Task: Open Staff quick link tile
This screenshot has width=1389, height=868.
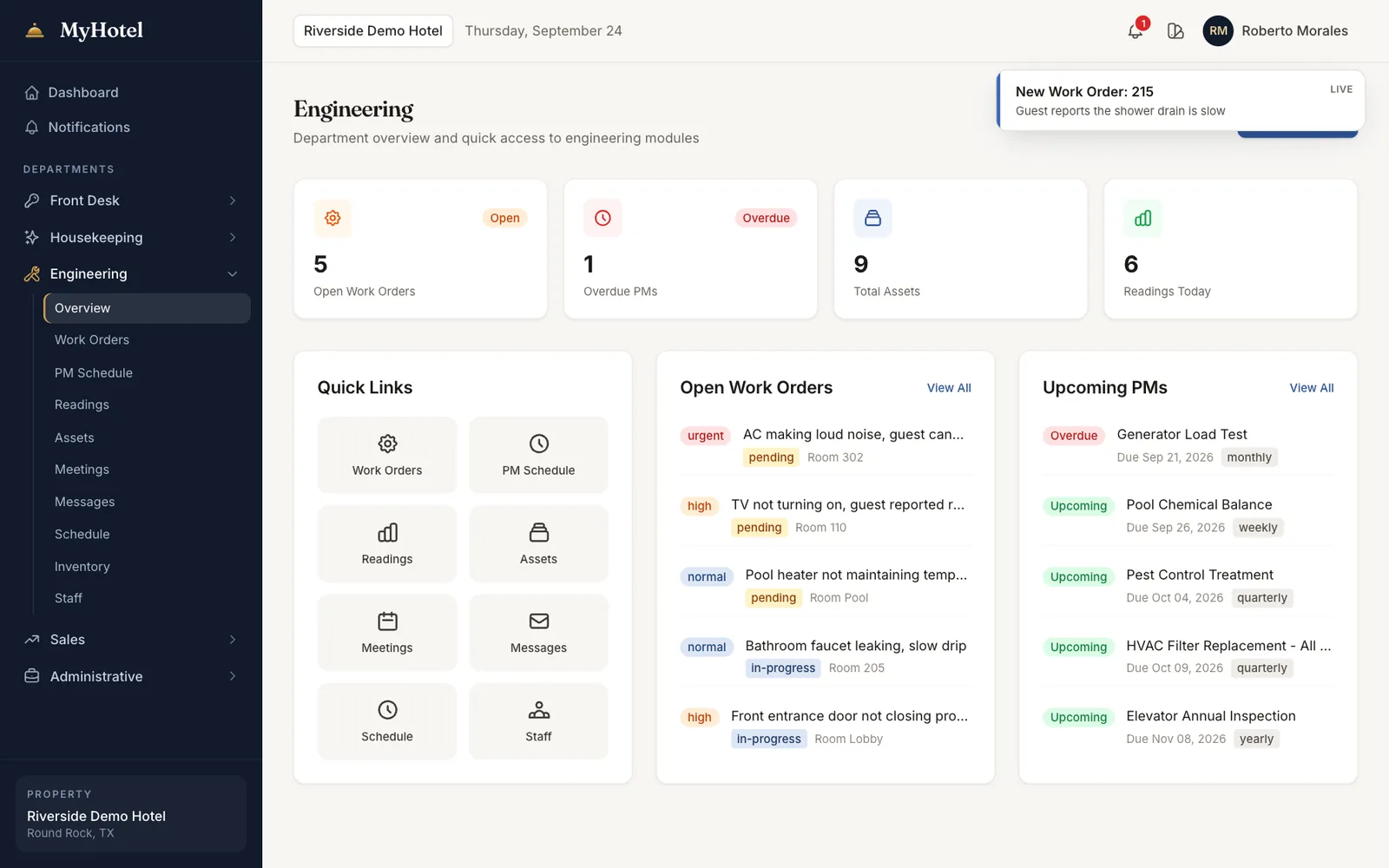Action: point(538,721)
